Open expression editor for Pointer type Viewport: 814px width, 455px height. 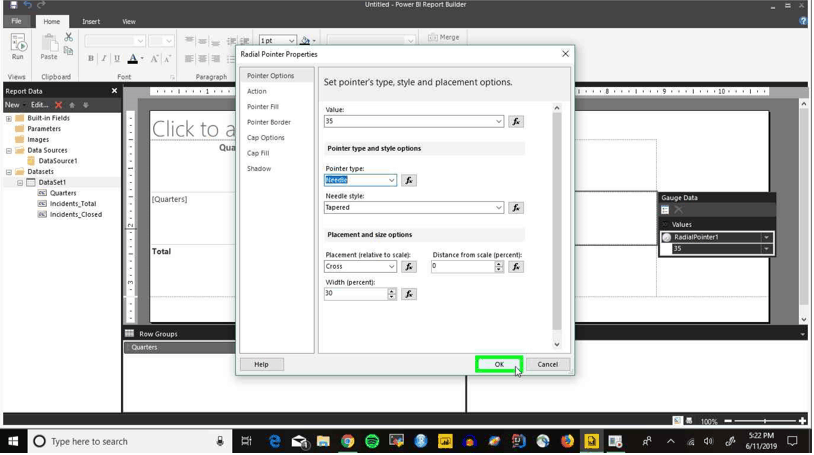tap(409, 180)
